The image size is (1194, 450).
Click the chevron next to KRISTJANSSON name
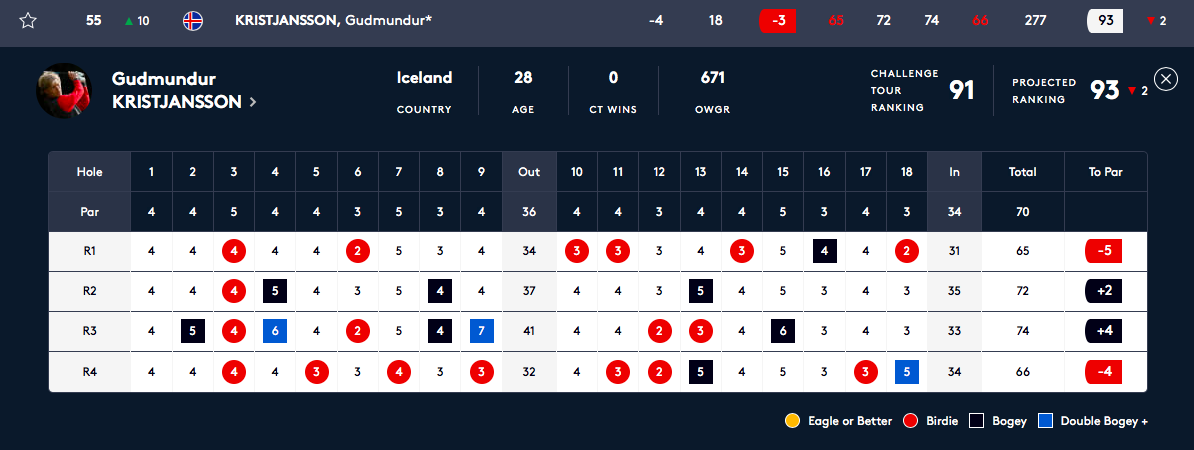[253, 102]
